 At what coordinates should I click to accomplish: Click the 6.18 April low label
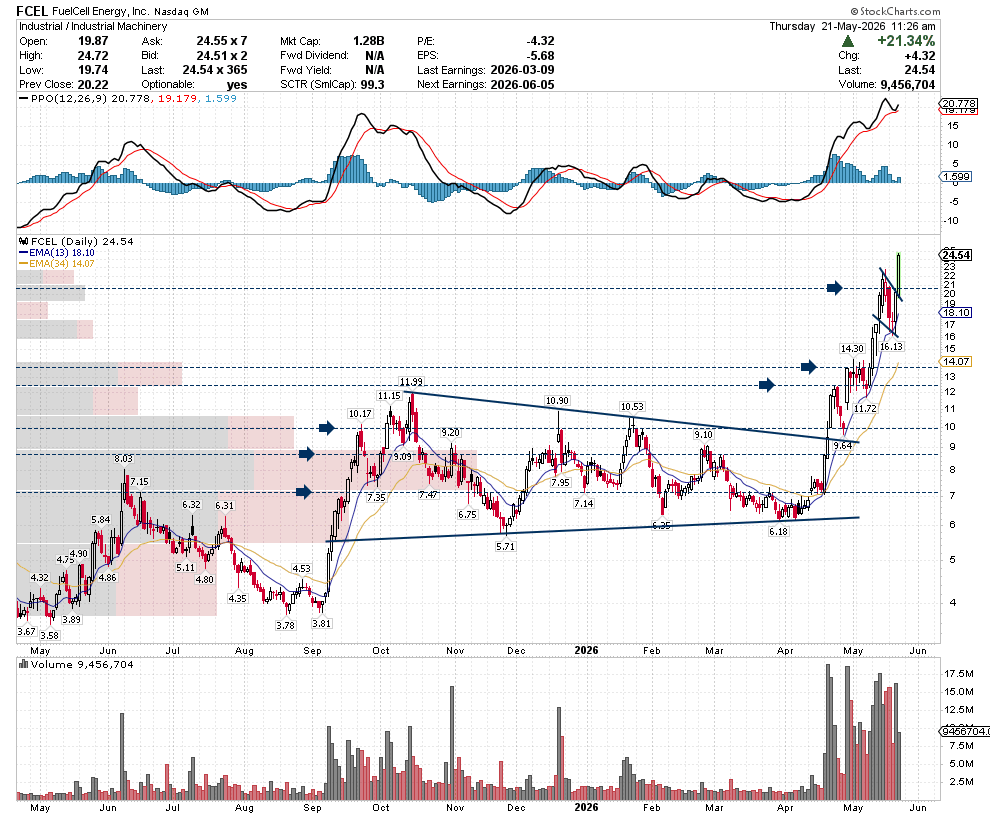(x=778, y=532)
